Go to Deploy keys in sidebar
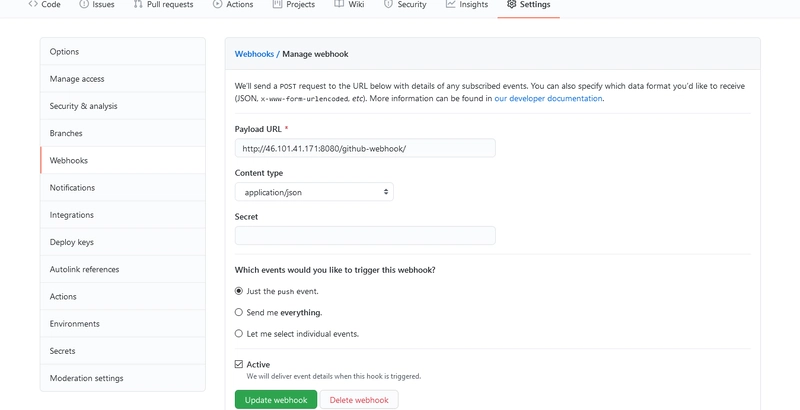 [x=123, y=242]
